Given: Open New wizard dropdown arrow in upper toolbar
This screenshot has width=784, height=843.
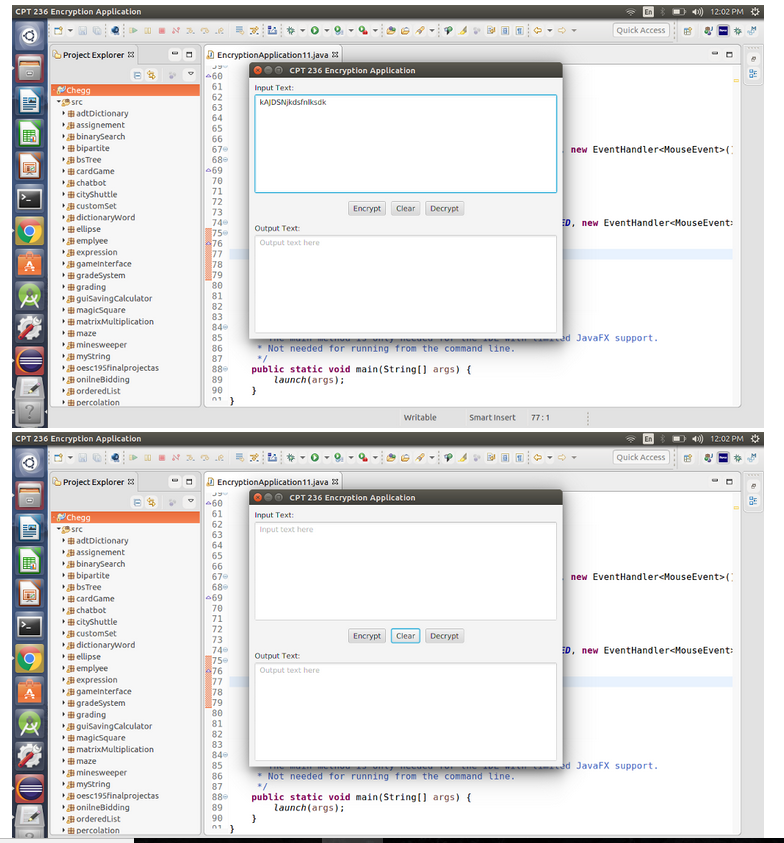Looking at the screenshot, I should click(x=70, y=31).
